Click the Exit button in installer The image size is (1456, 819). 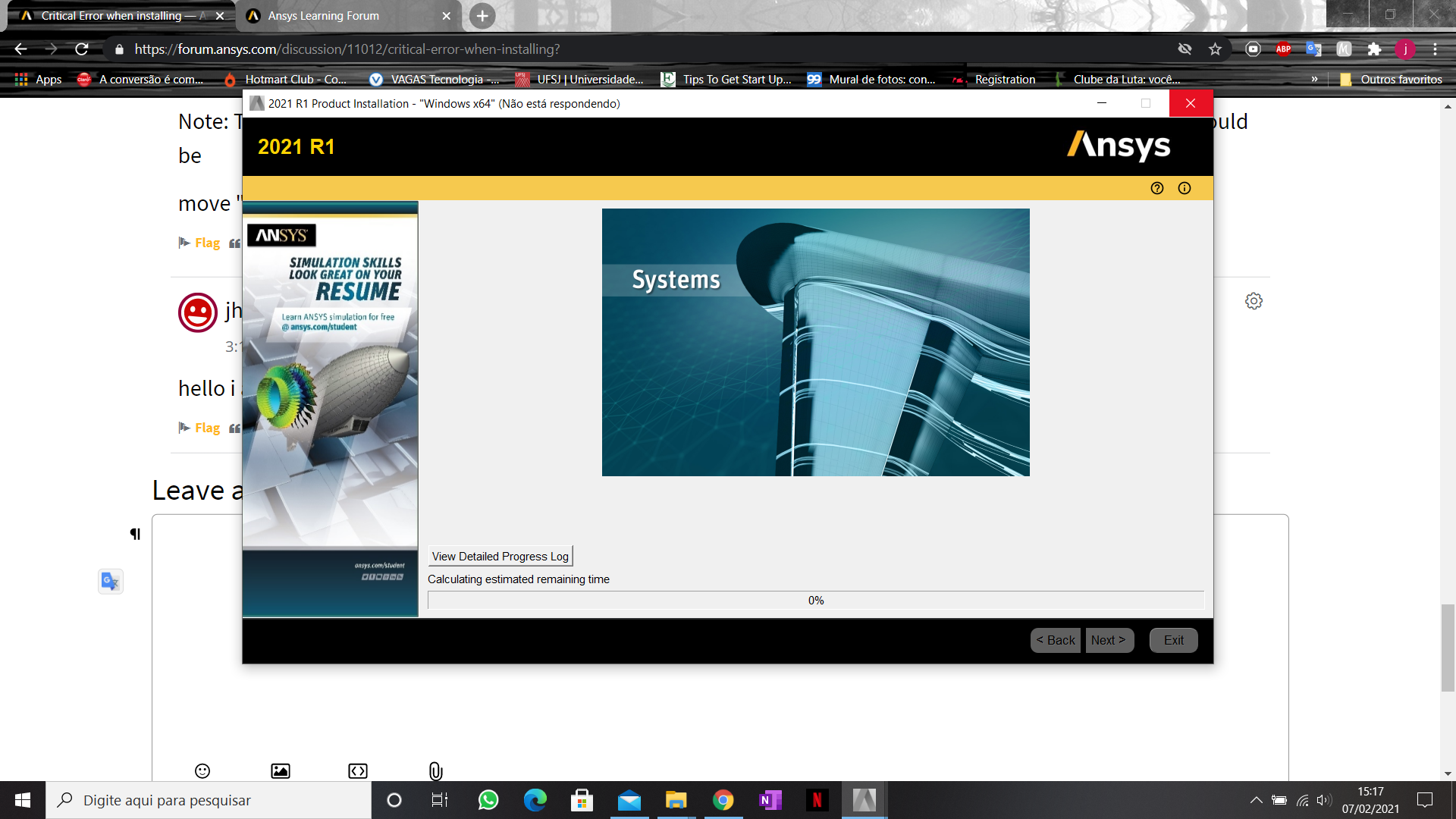point(1173,640)
